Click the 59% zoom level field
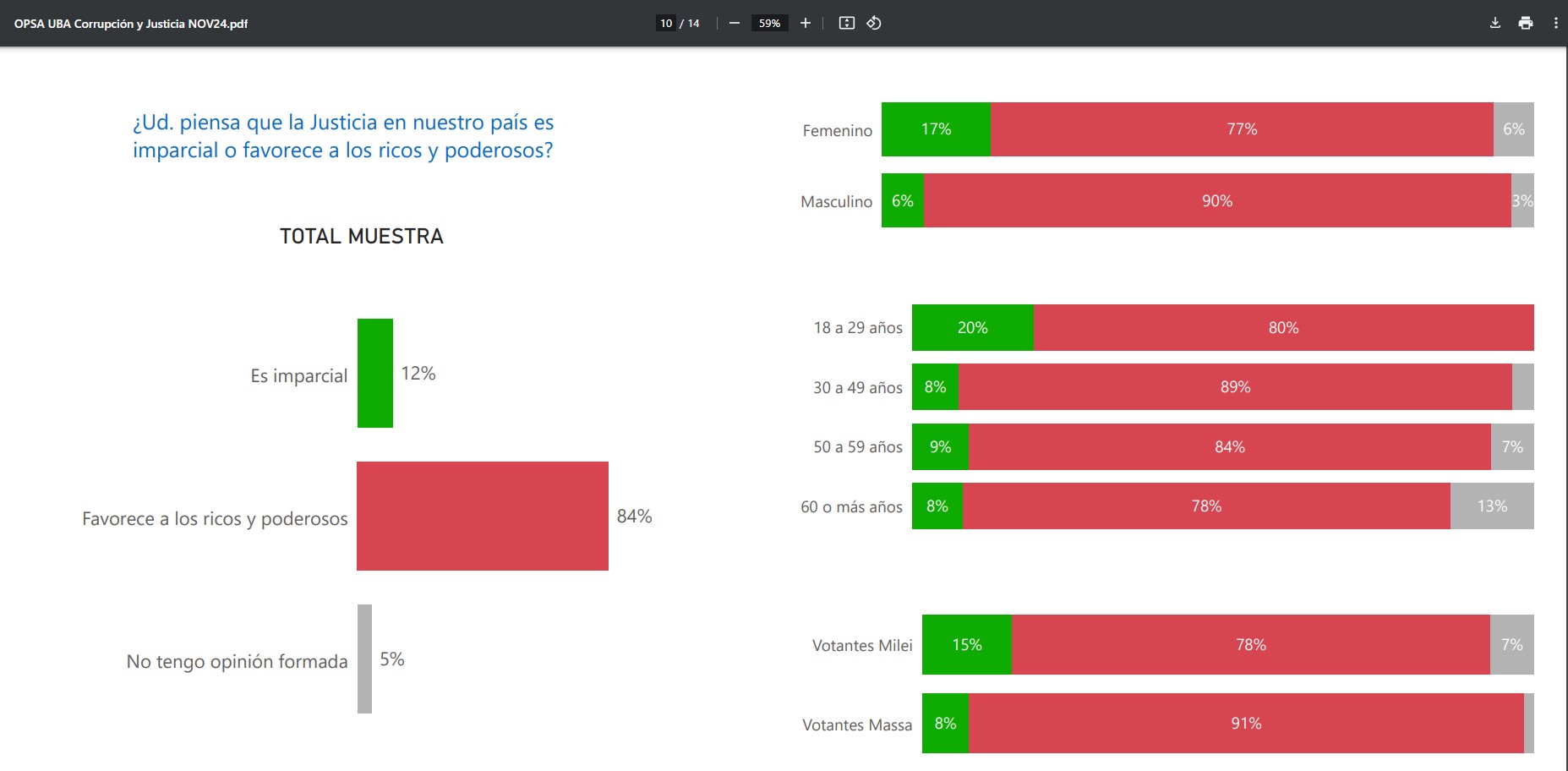Viewport: 1568px width, 771px height. click(769, 23)
